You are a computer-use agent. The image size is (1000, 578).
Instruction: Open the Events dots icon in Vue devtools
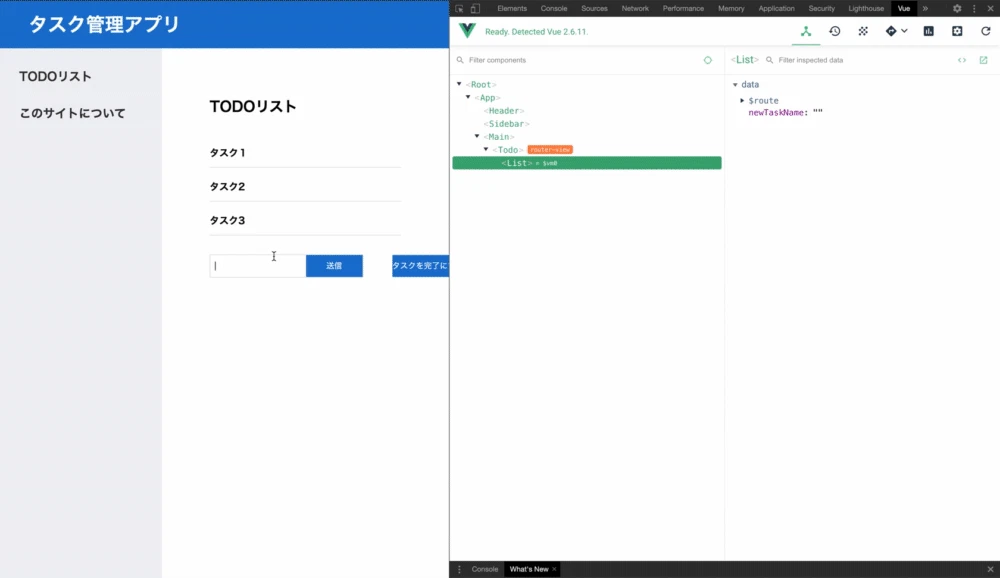click(x=863, y=31)
